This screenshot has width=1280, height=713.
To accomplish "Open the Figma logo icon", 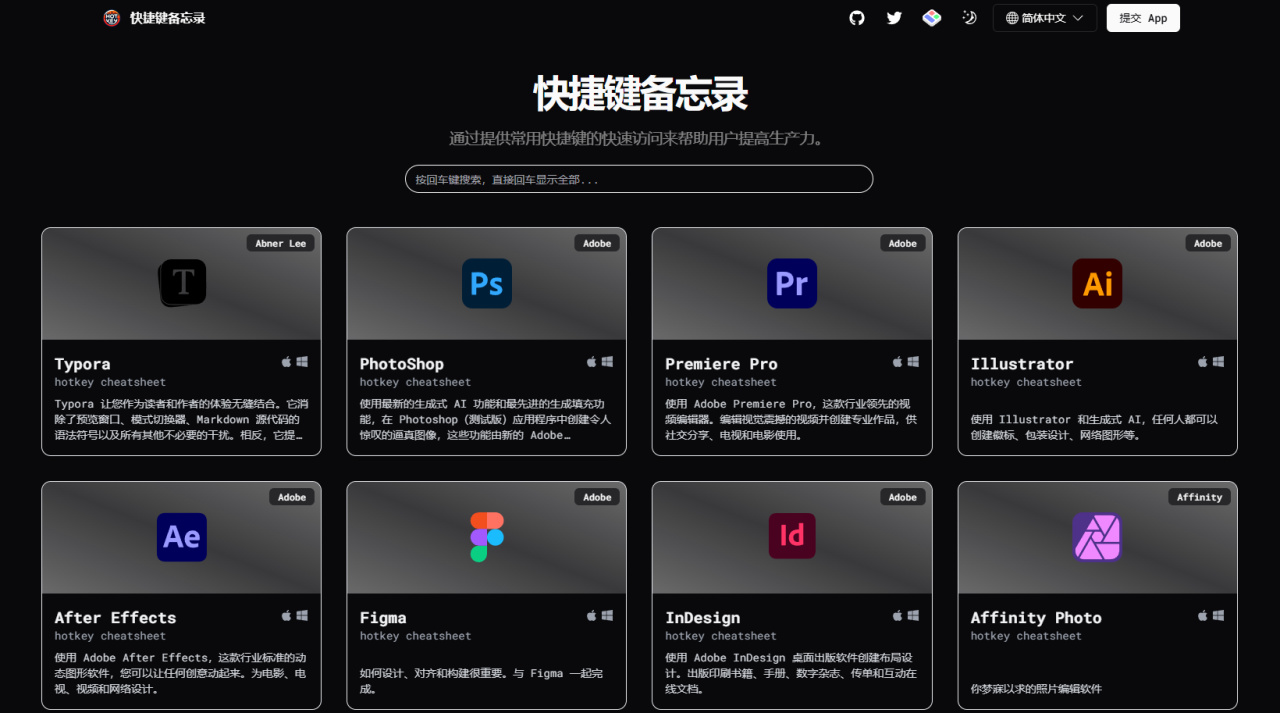I will 487,537.
